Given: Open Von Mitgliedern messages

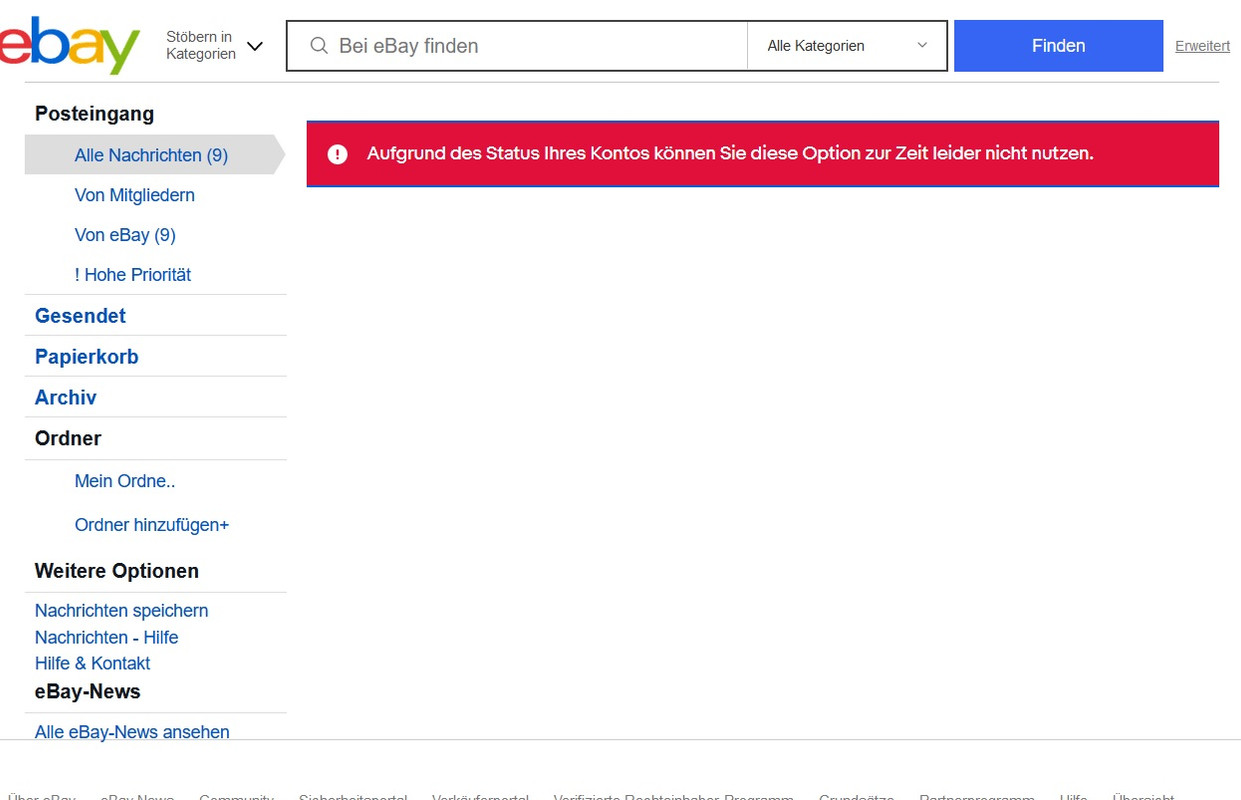Looking at the screenshot, I should 134,195.
